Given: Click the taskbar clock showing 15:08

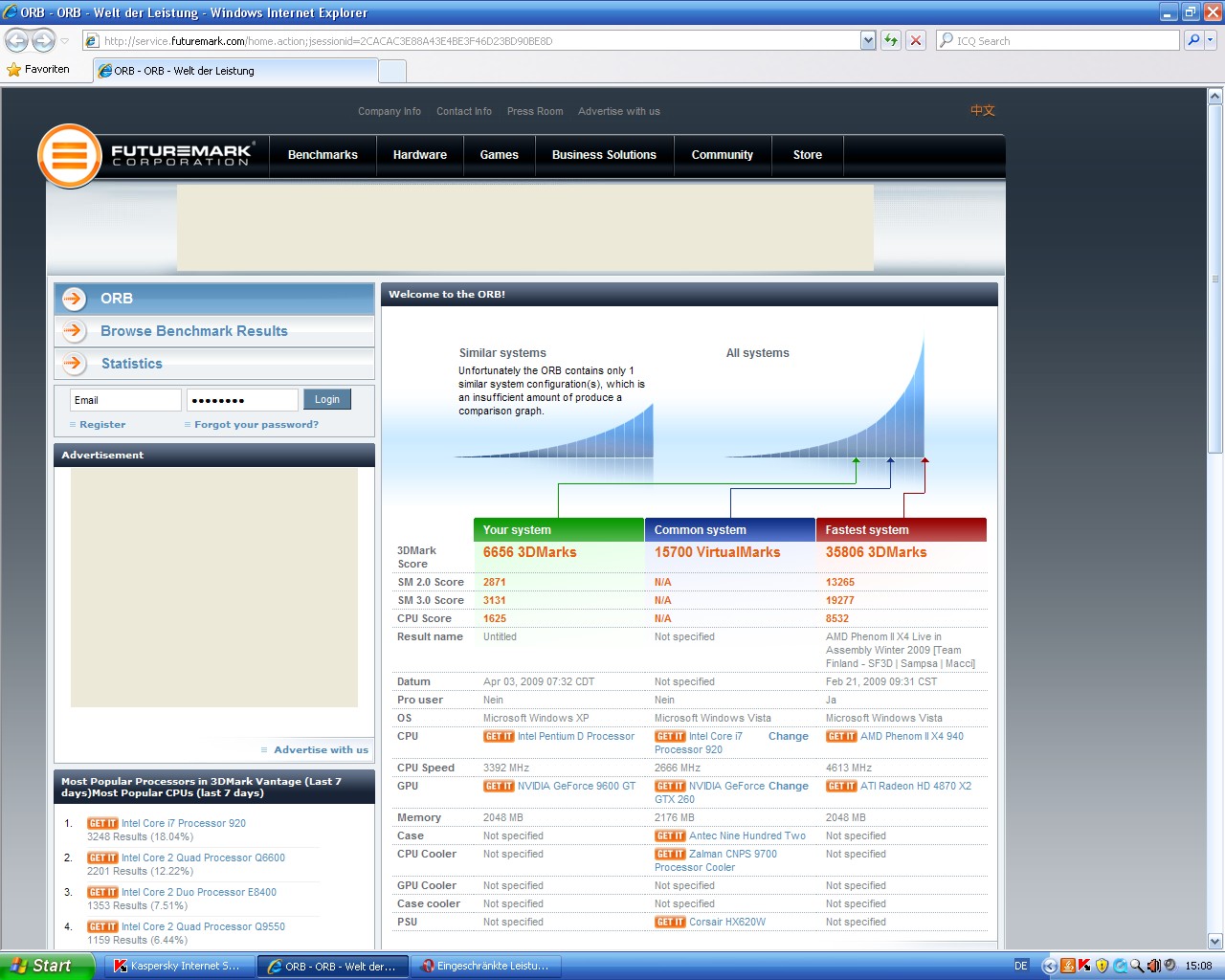Looking at the screenshot, I should tap(1198, 967).
